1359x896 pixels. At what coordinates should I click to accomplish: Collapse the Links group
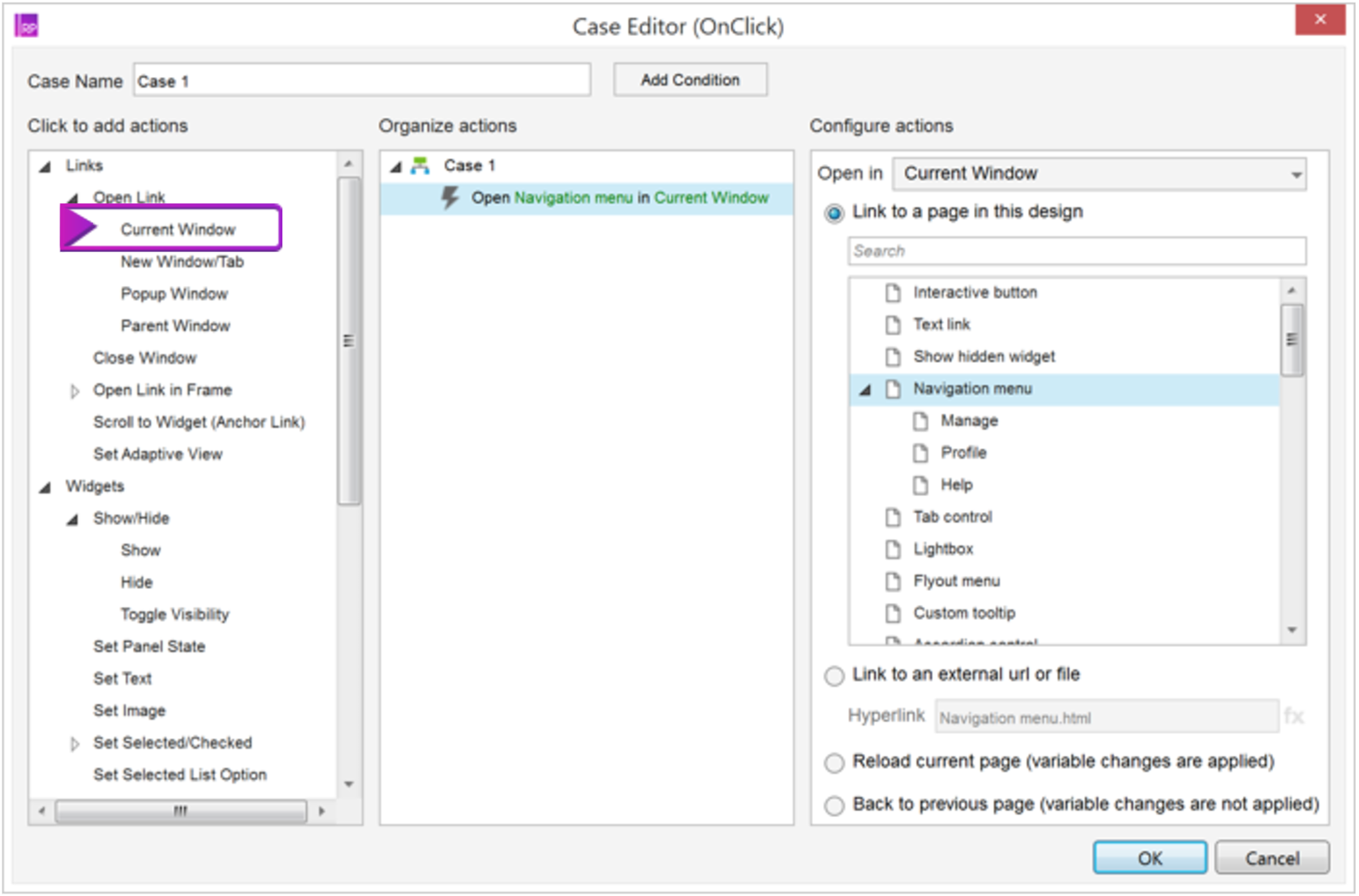click(x=45, y=166)
